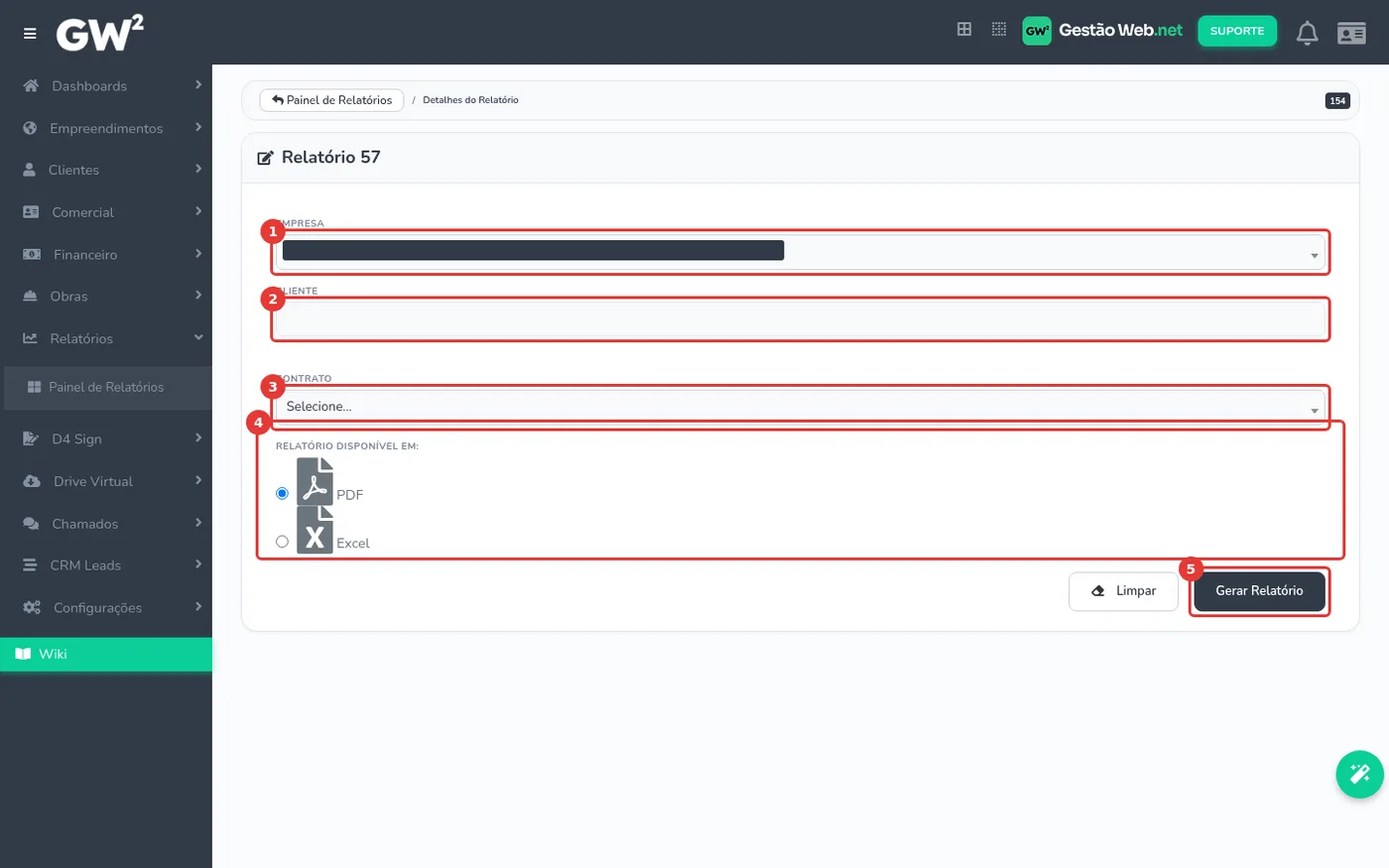The width and height of the screenshot is (1389, 868).
Task: Open the Contrato Selecione dropdown
Action: 800,407
